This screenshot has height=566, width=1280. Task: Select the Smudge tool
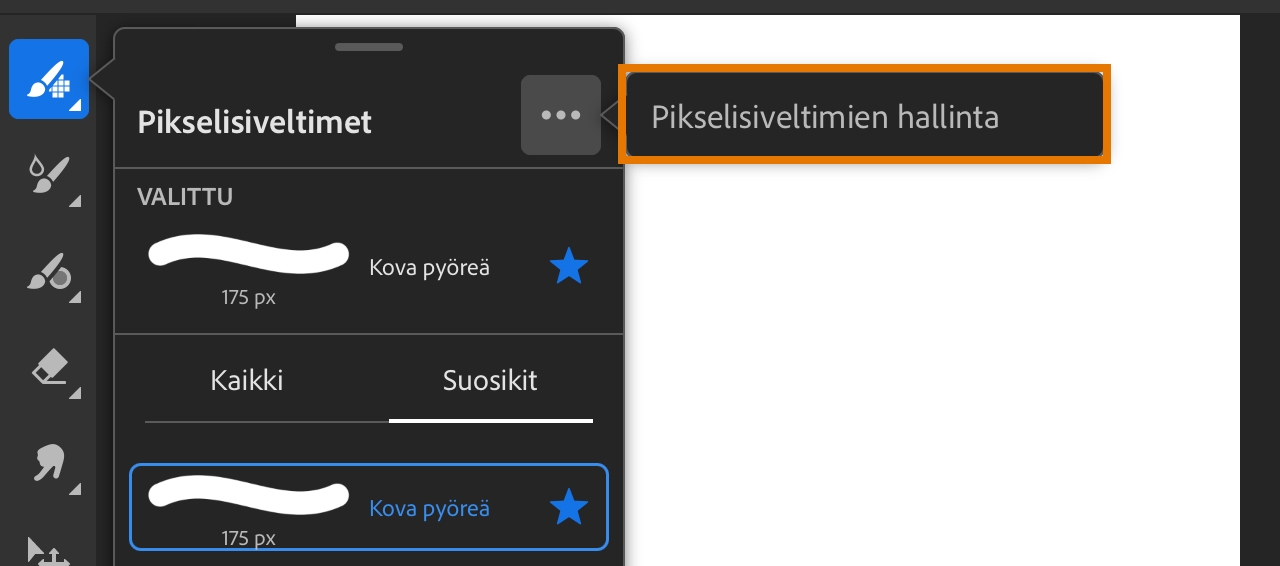point(47,464)
